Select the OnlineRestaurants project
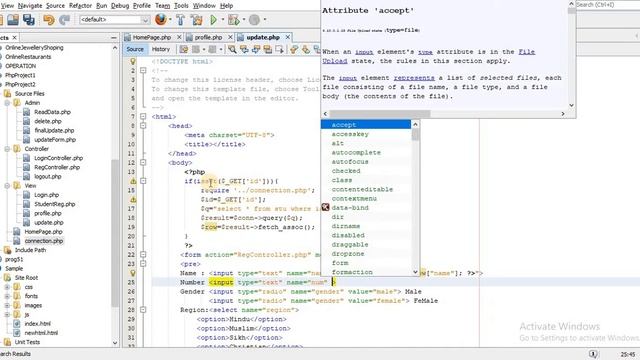 (28, 57)
